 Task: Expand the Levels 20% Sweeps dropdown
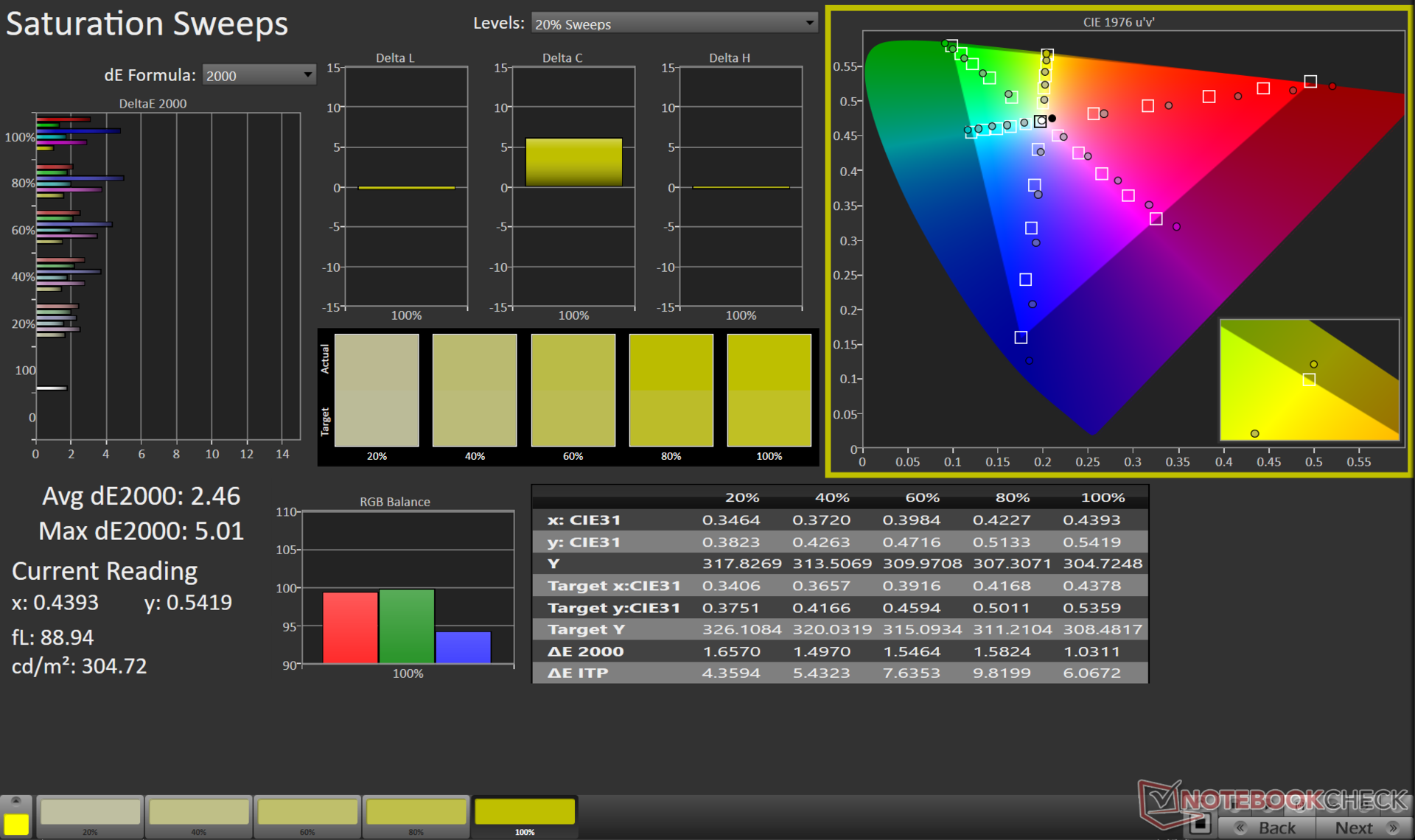[674, 24]
